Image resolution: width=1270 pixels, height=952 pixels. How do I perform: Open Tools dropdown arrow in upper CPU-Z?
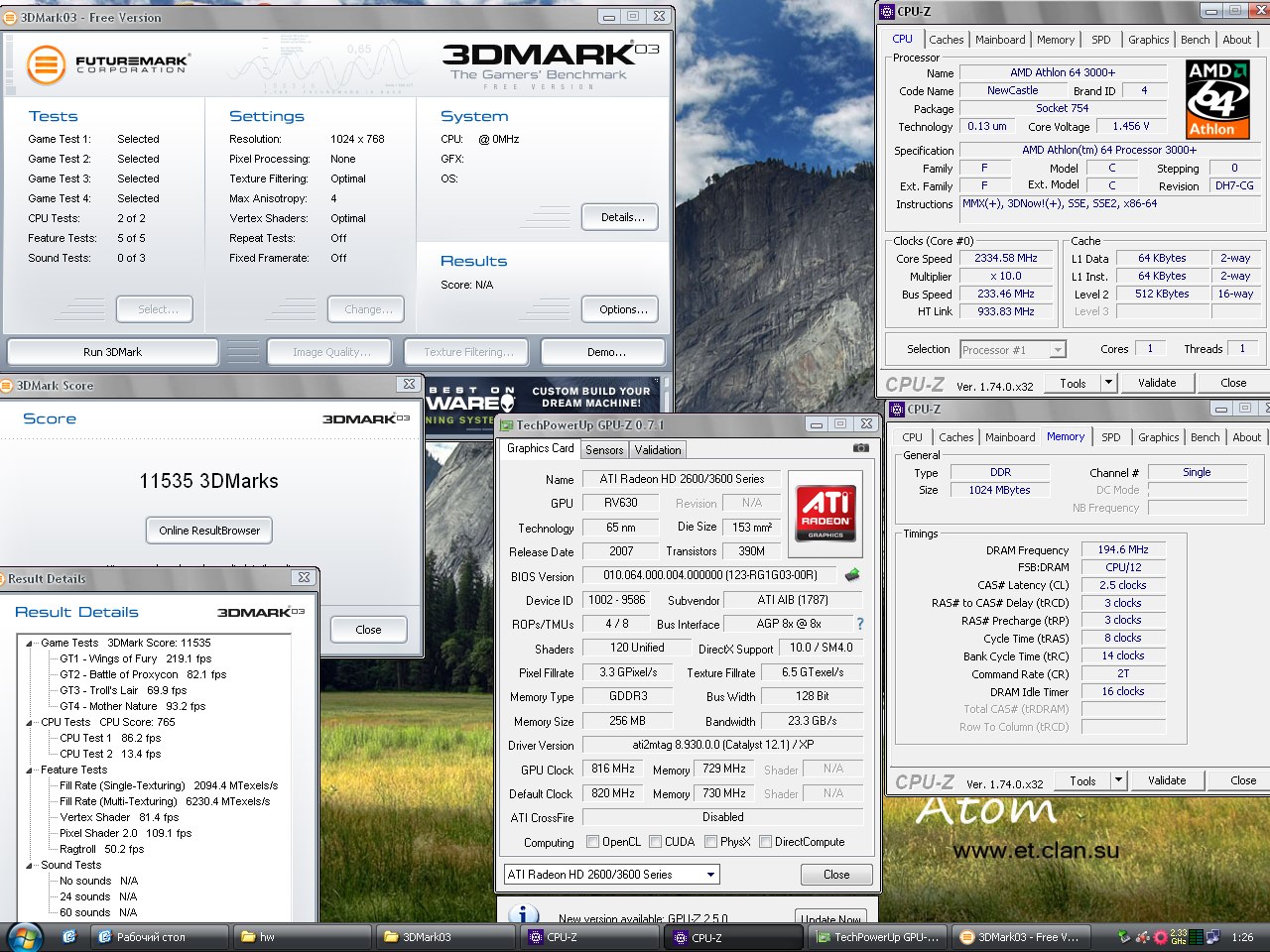click(x=1108, y=383)
